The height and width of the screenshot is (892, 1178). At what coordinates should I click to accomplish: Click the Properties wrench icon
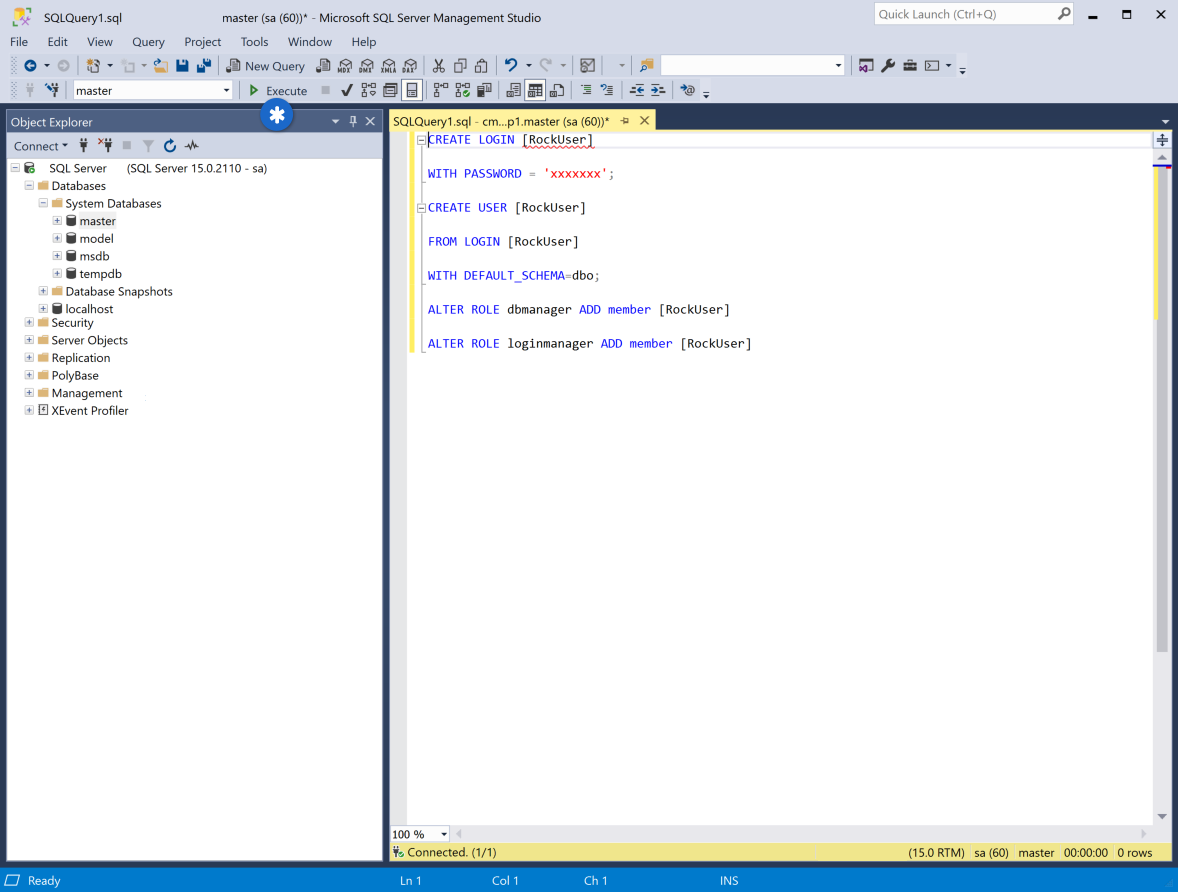click(888, 66)
